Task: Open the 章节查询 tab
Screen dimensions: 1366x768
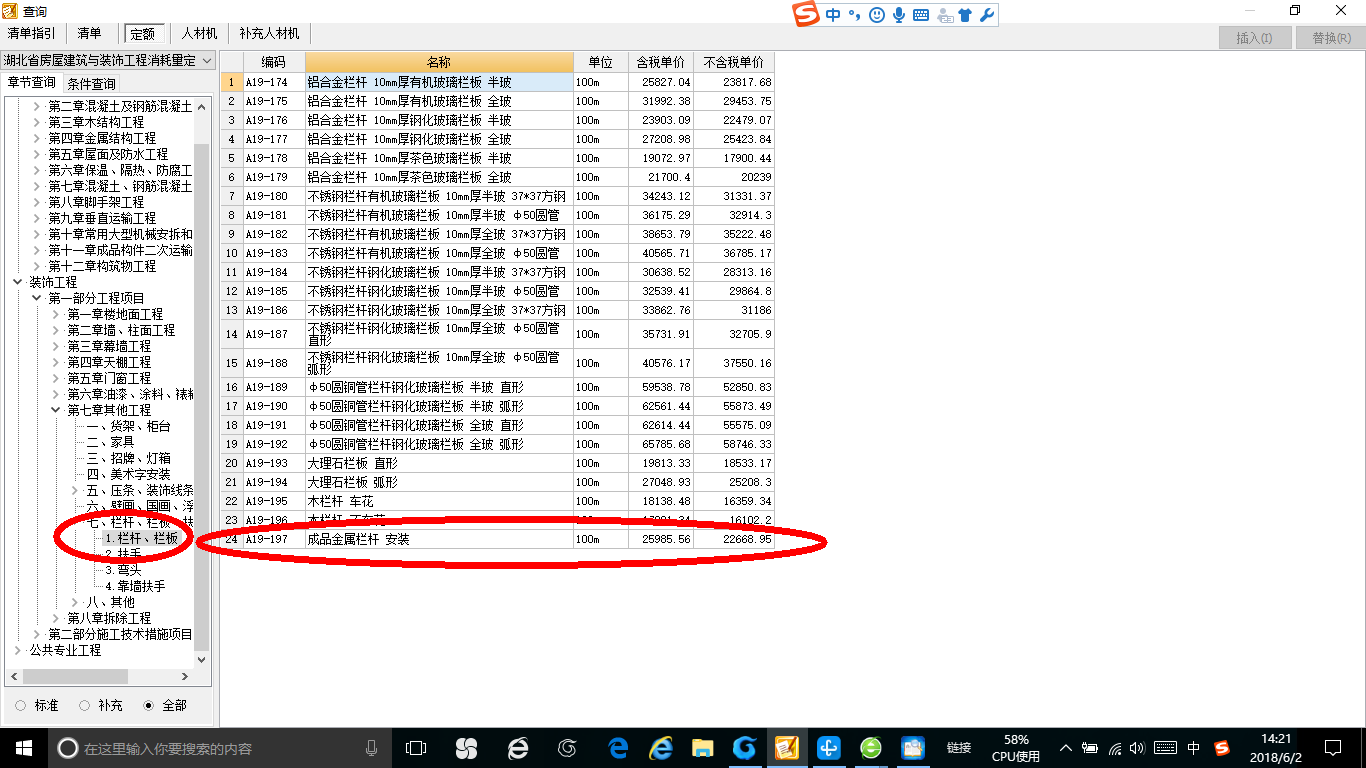Action: pyautogui.click(x=31, y=83)
